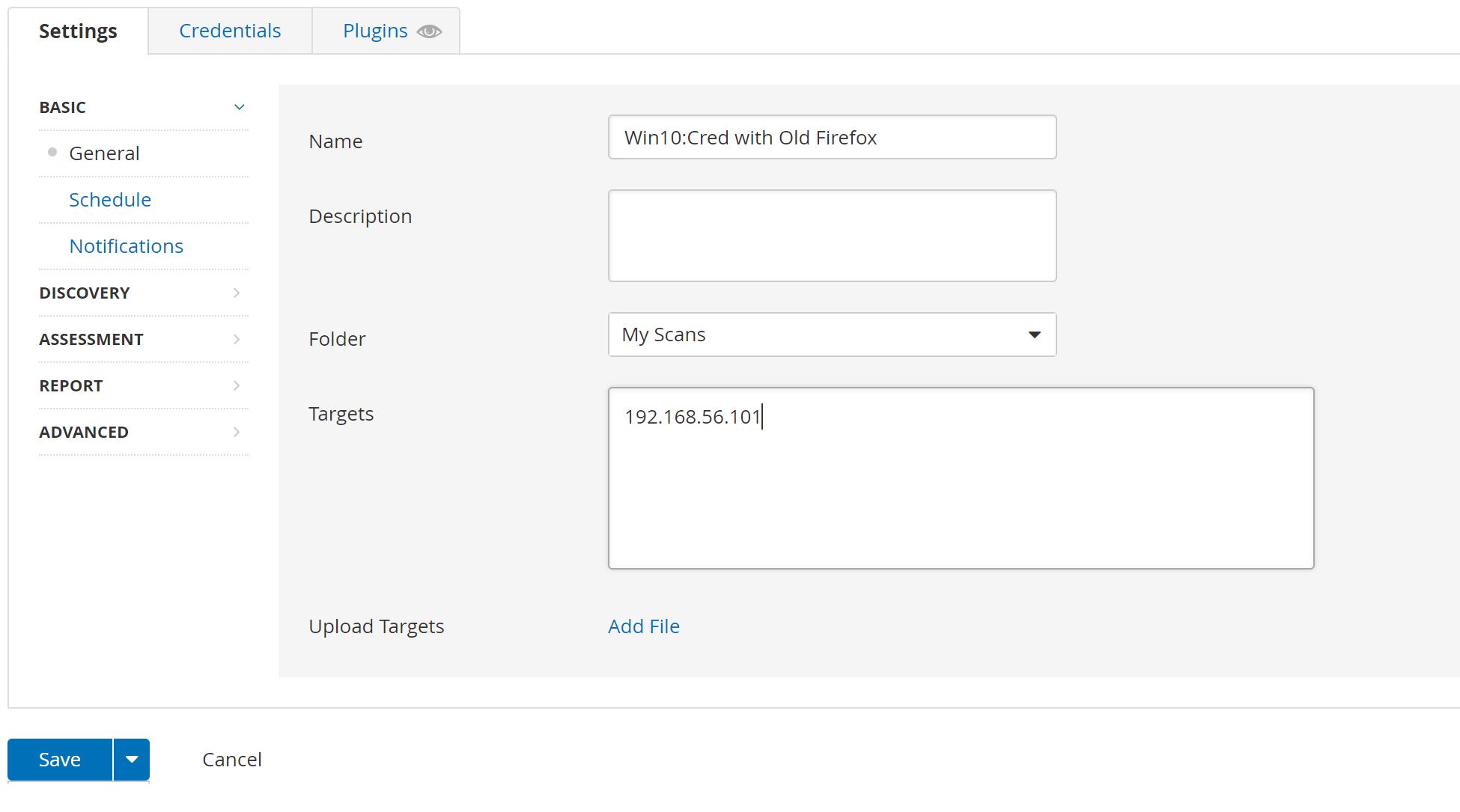This screenshot has width=1460, height=812.
Task: Select the Settings tab
Action: (78, 31)
